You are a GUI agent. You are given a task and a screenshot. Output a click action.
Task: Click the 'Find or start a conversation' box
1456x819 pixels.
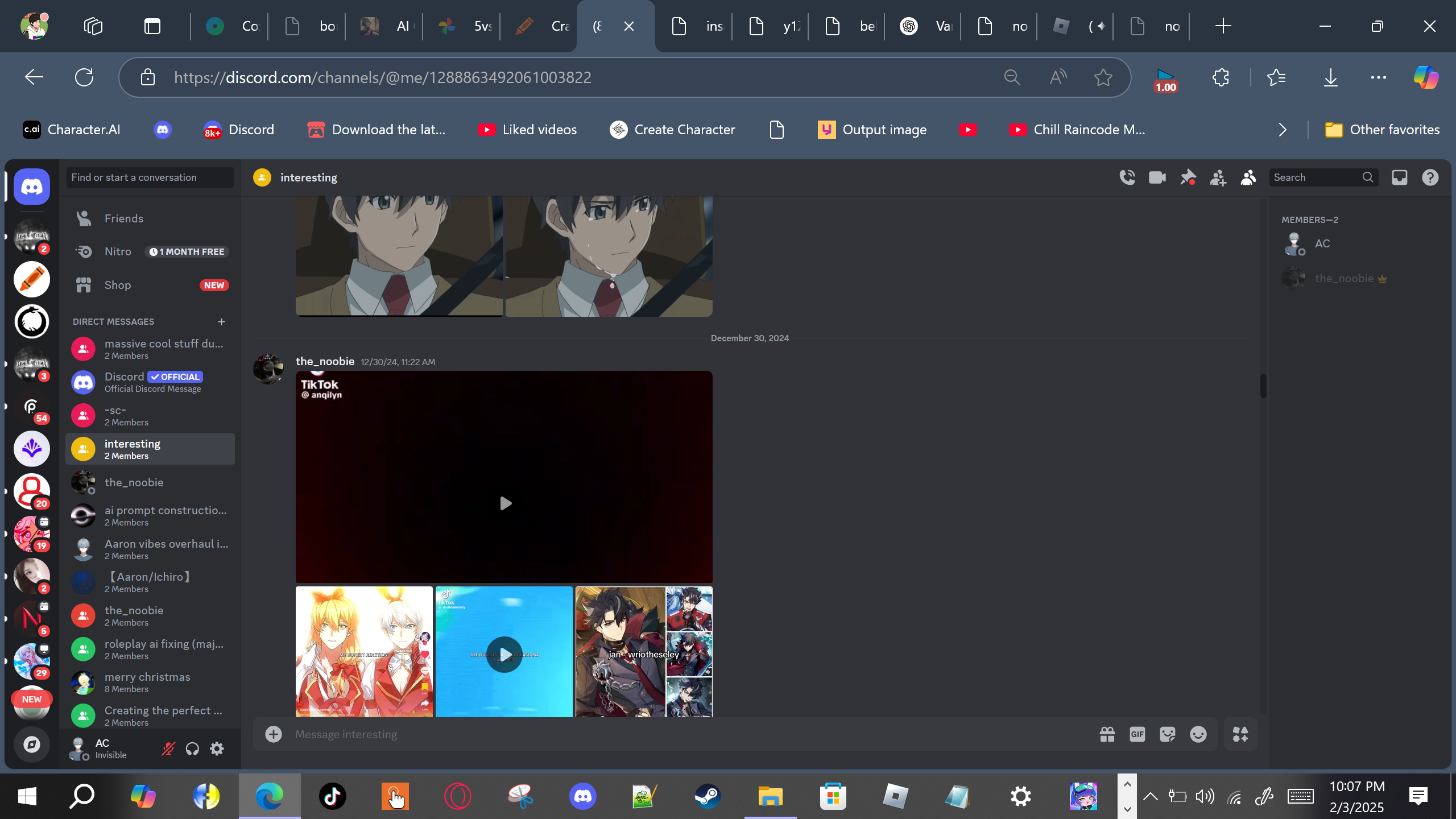coord(150,177)
